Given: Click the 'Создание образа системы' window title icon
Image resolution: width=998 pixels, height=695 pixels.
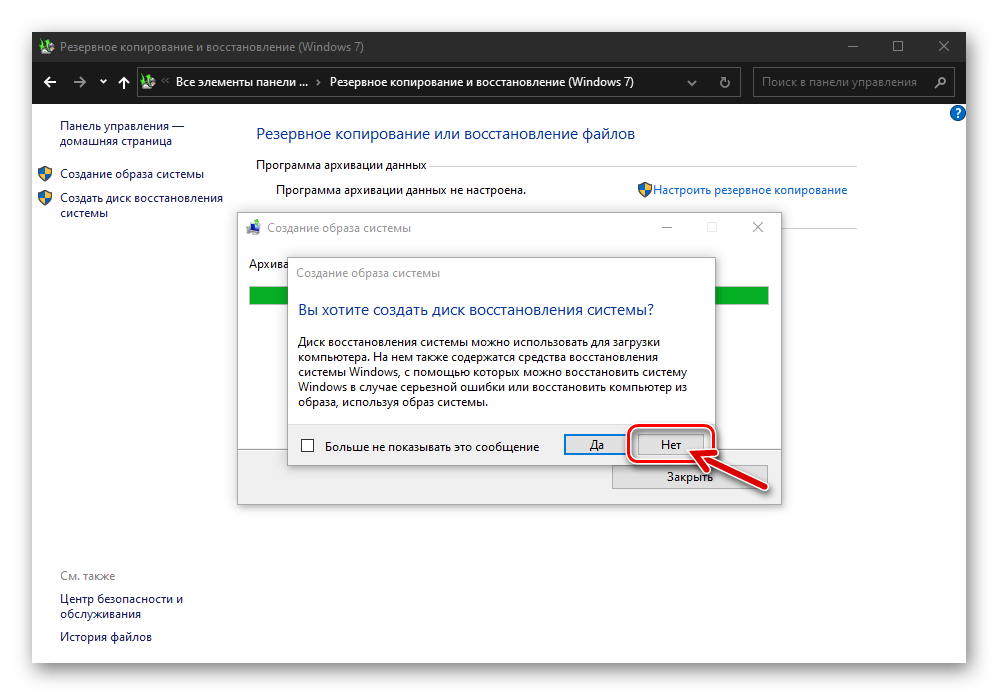Looking at the screenshot, I should [253, 227].
